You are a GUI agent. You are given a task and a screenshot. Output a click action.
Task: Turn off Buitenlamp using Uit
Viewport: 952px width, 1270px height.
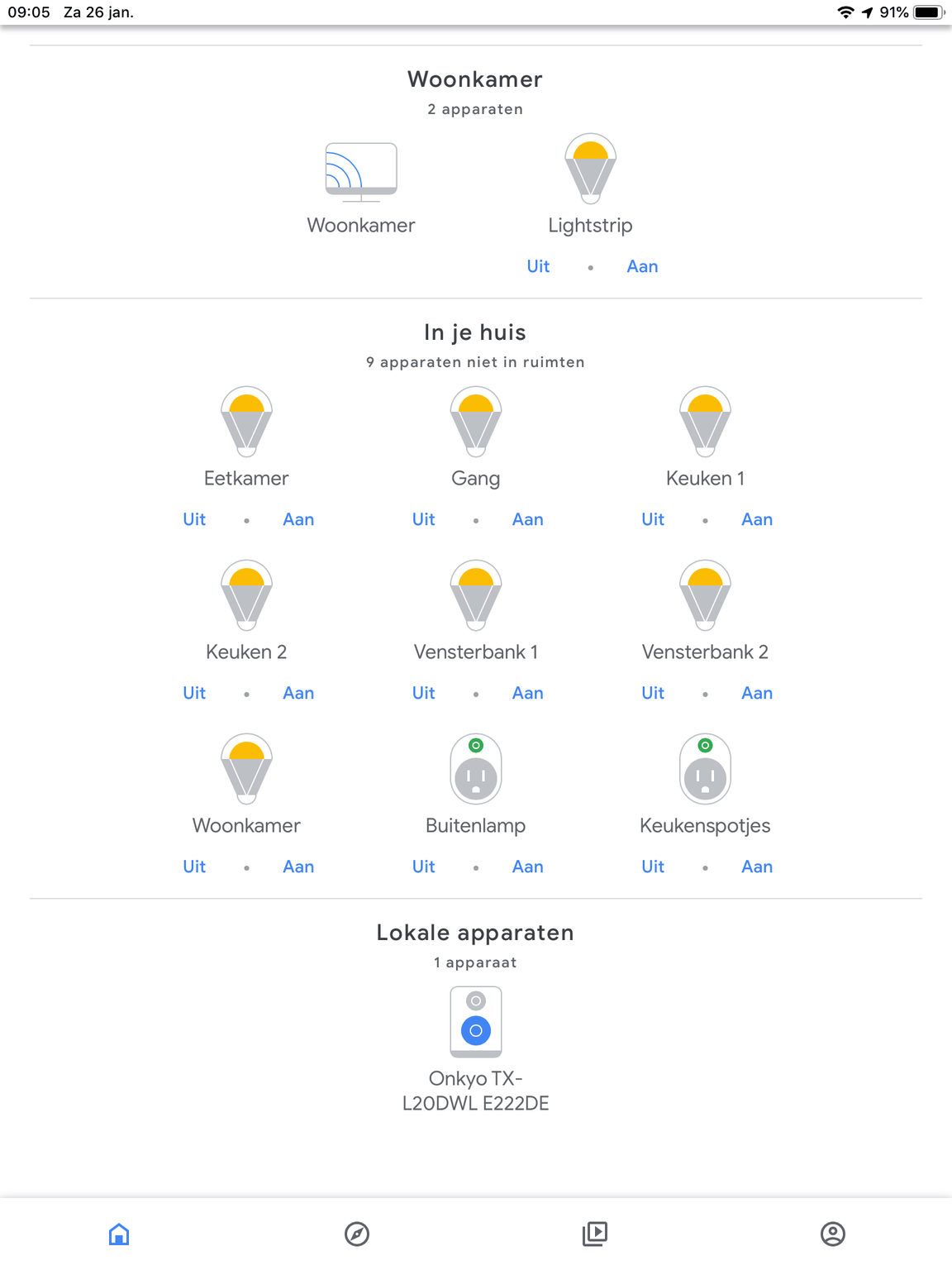pyautogui.click(x=424, y=867)
